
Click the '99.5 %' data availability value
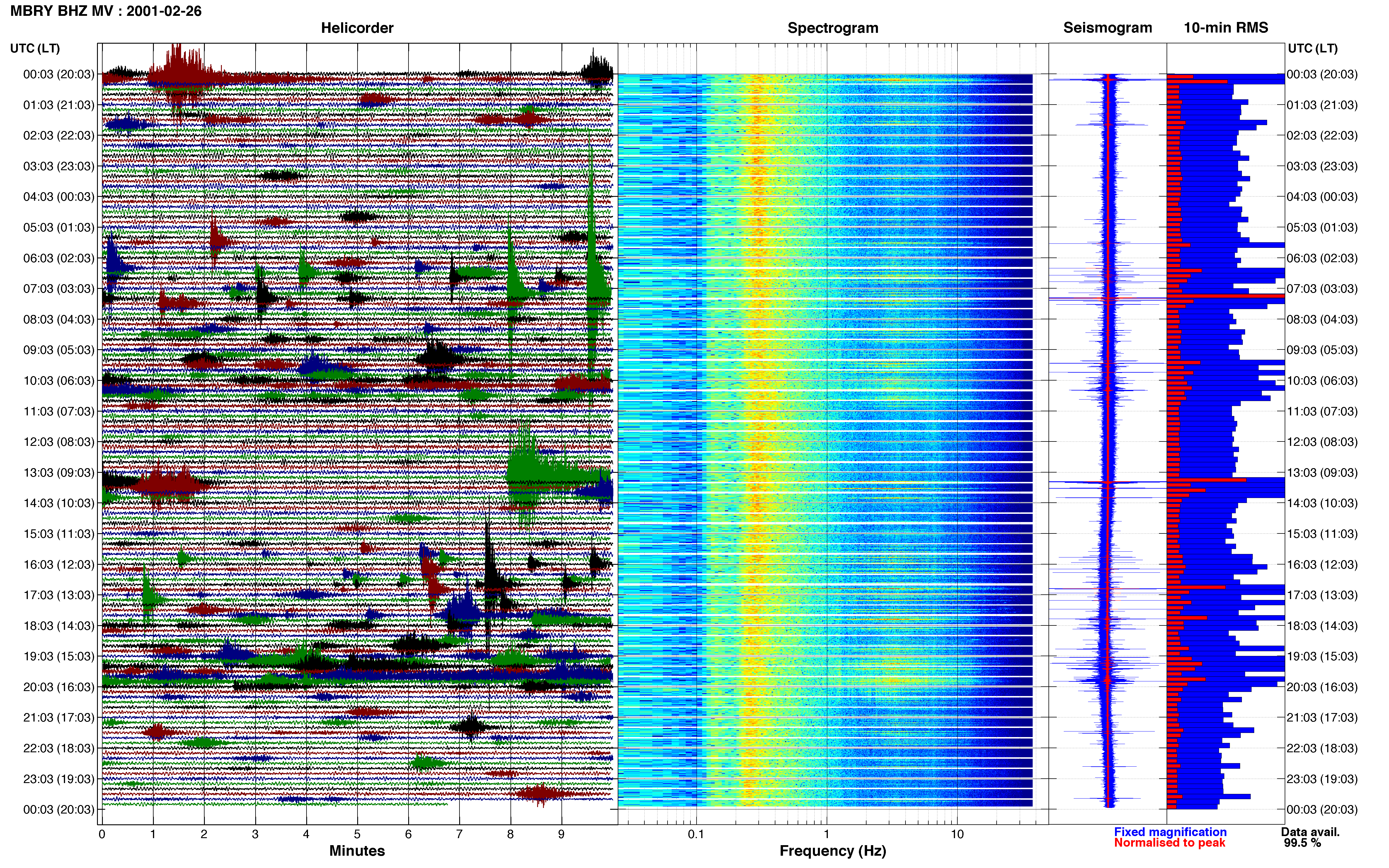pos(1302,843)
